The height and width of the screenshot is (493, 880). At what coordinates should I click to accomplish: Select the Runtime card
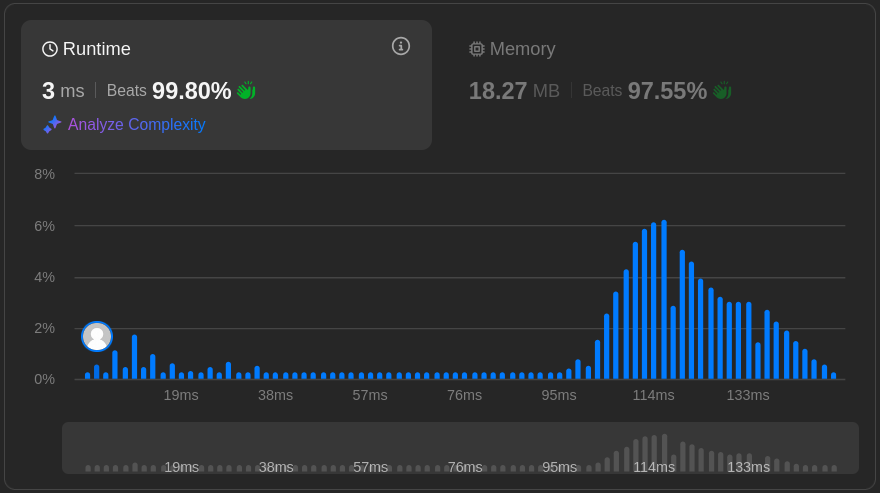(x=226, y=85)
